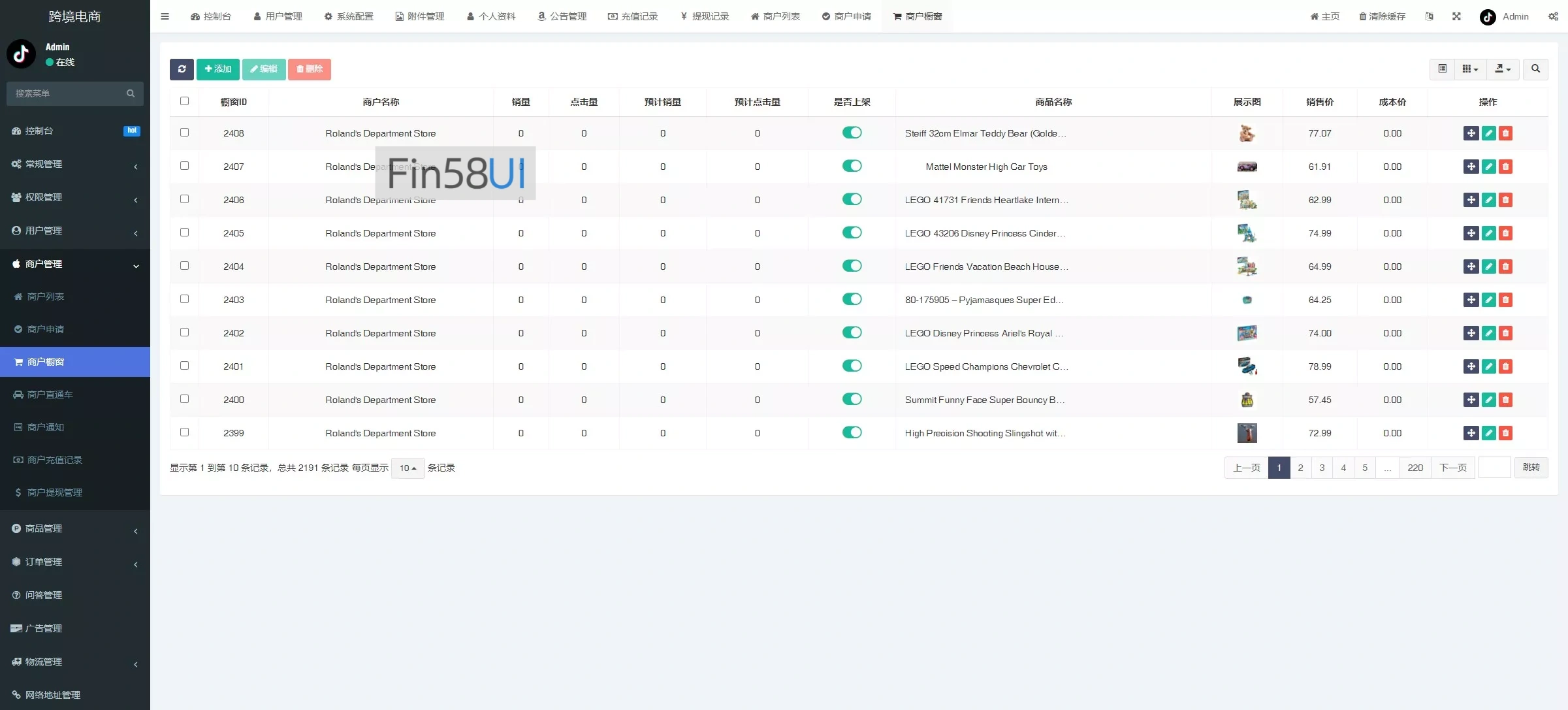Check the select-all checkbox in the header
Screen dimensions: 1568x710
(x=184, y=101)
